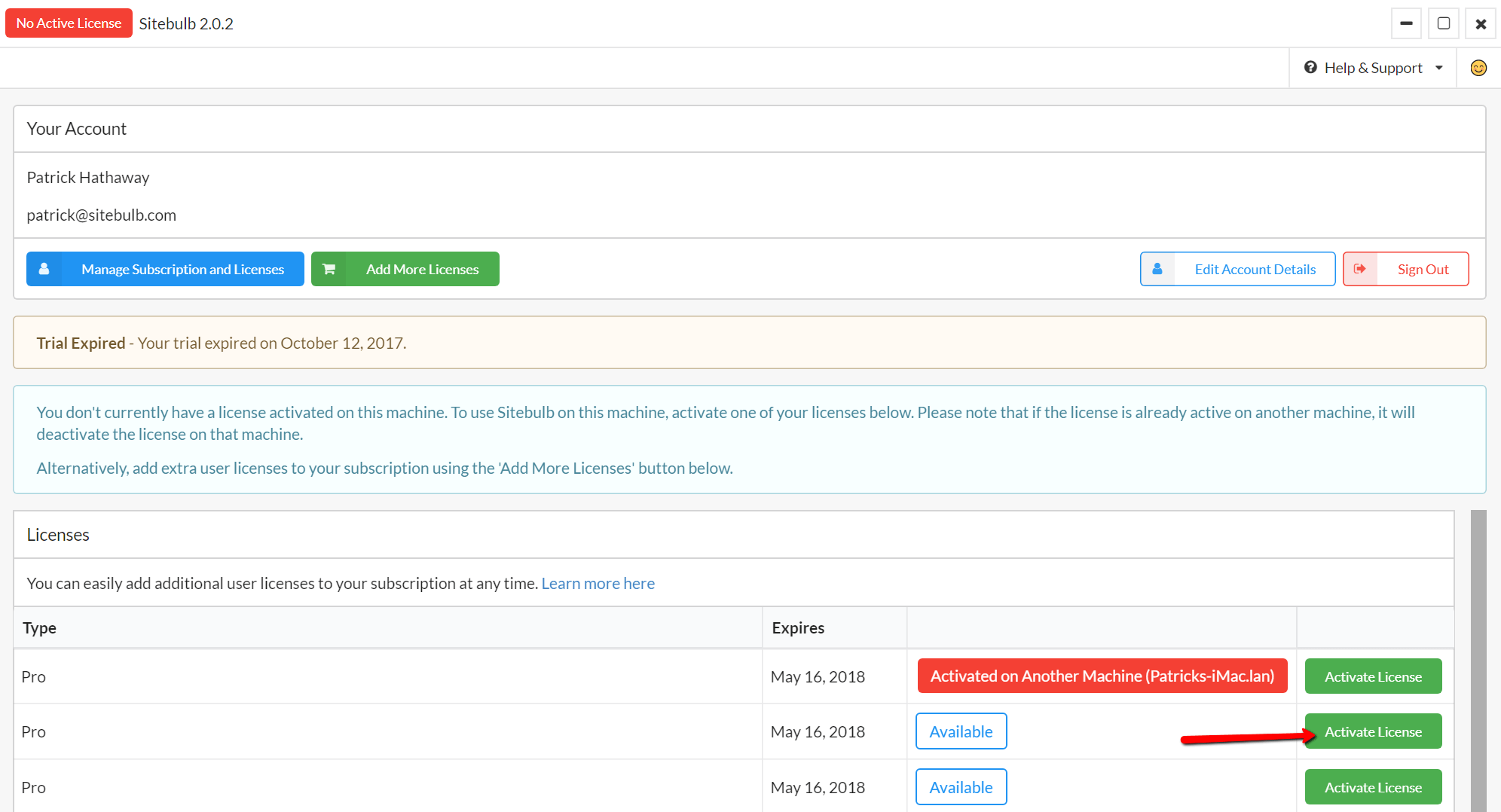Screen dimensions: 1501x812
Task: Open Edit Account Details
Action: pos(1237,269)
